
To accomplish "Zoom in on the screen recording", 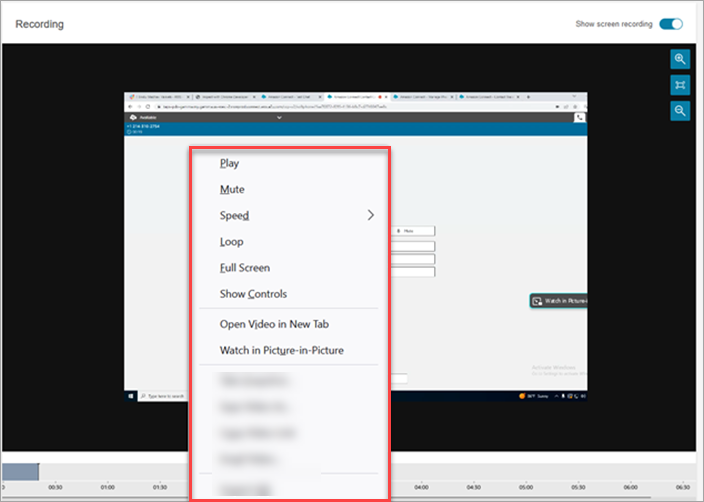I will pyautogui.click(x=680, y=59).
